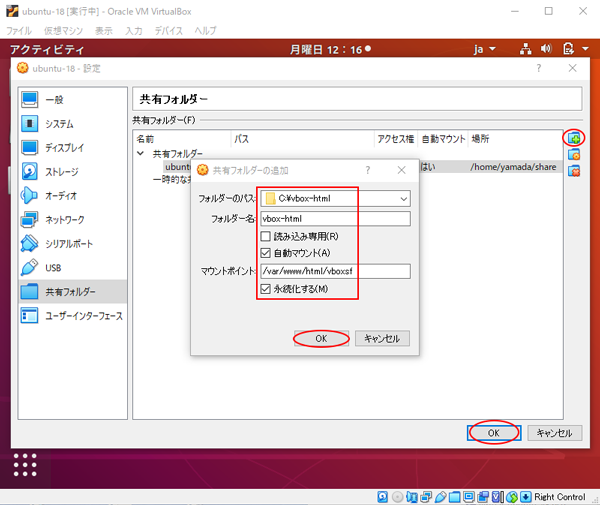Screen dimensions: 600x505
Task: Click the add shared folder icon
Action: (574, 138)
